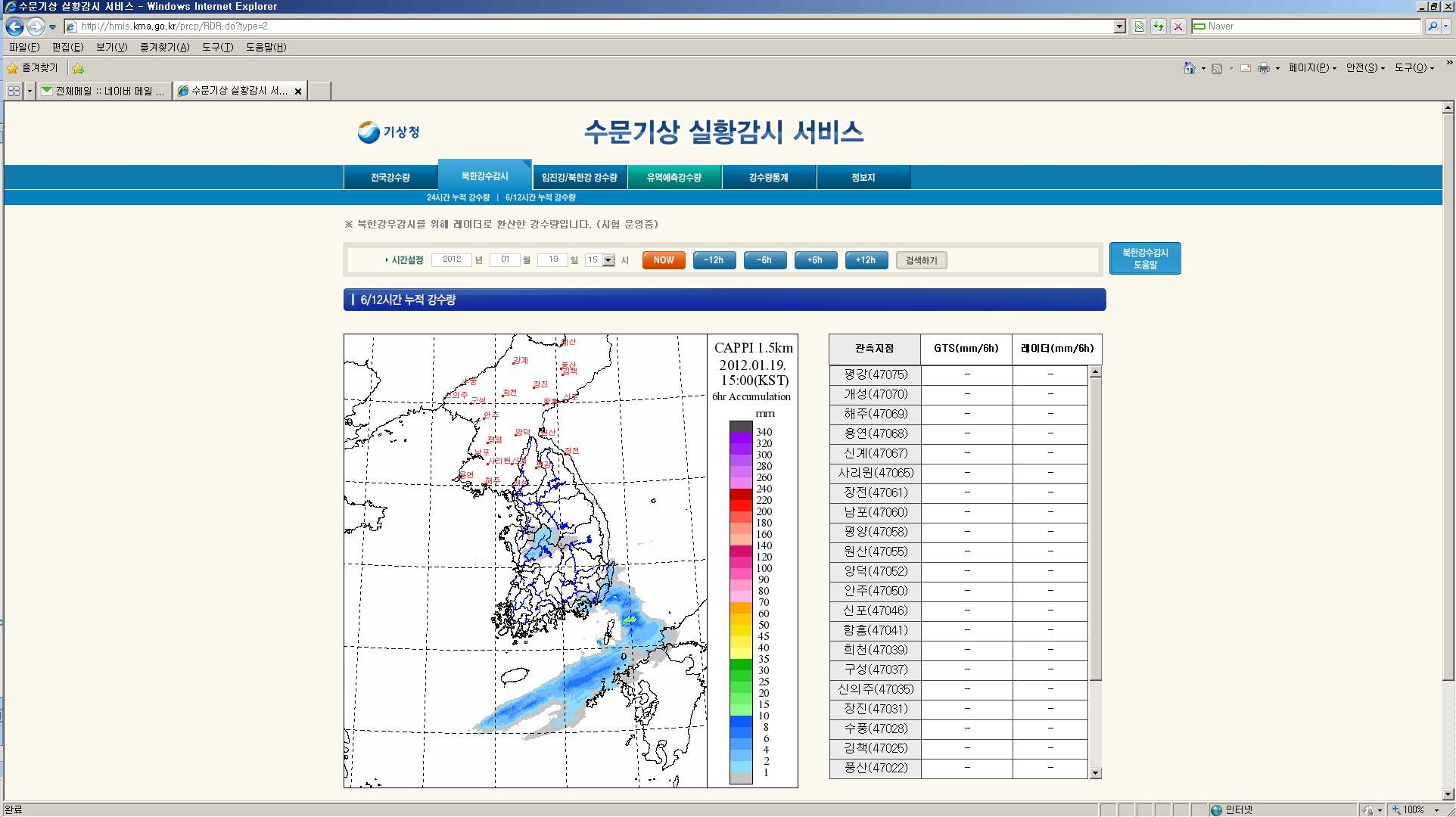Open the 전국강수량 navigation tab
This screenshot has height=817, width=1456.
click(390, 178)
